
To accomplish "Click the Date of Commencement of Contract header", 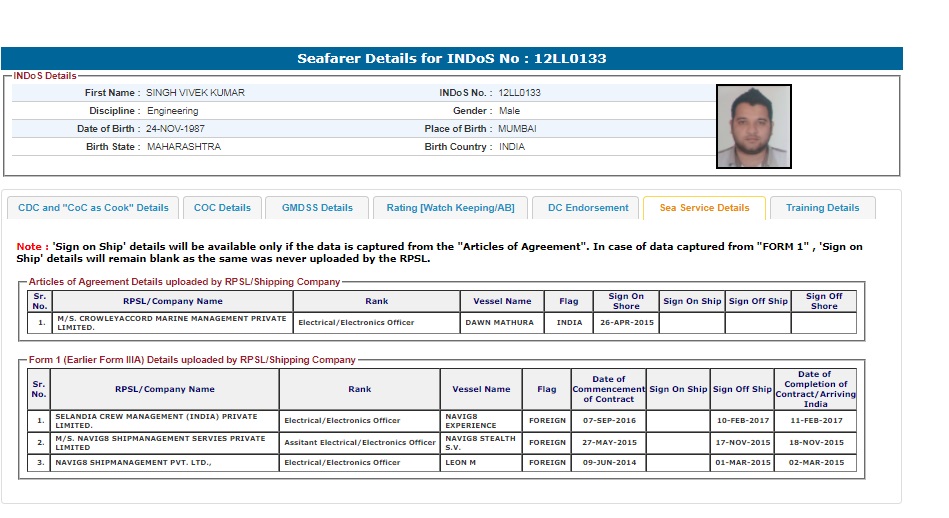I will tap(608, 389).
